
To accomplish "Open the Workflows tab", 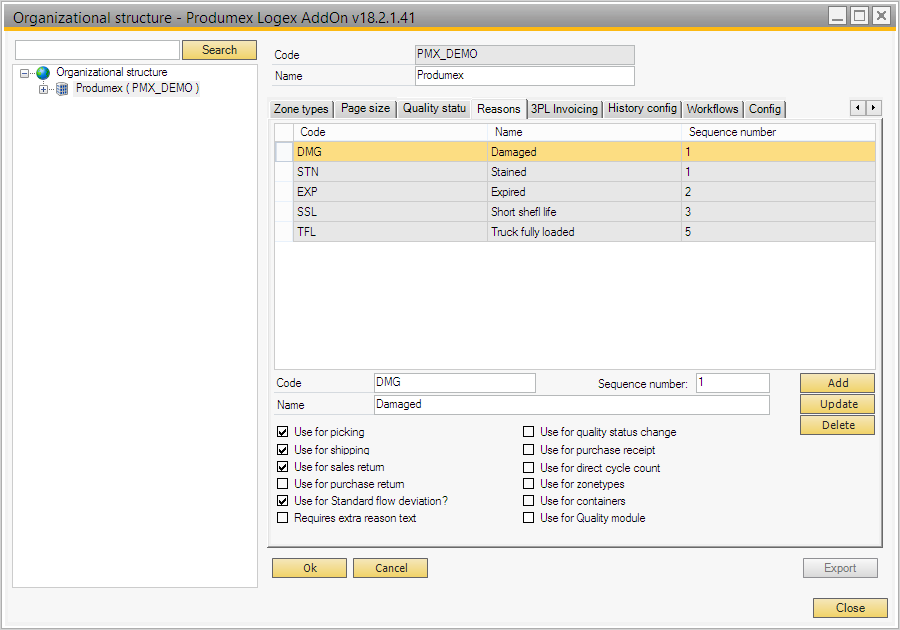I will (x=712, y=109).
